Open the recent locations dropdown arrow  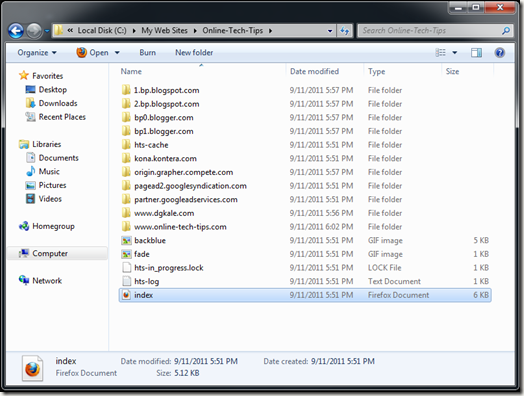(x=47, y=31)
